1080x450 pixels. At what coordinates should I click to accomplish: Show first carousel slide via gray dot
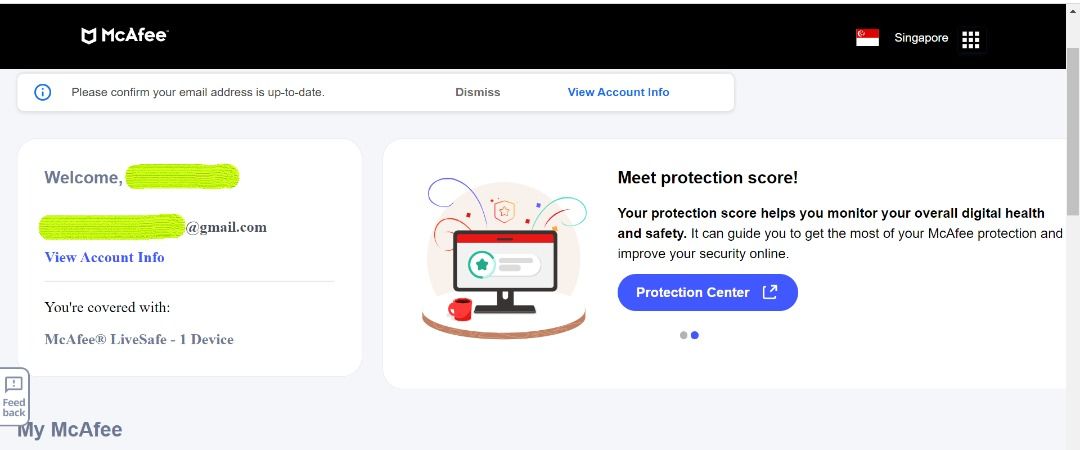coord(684,335)
